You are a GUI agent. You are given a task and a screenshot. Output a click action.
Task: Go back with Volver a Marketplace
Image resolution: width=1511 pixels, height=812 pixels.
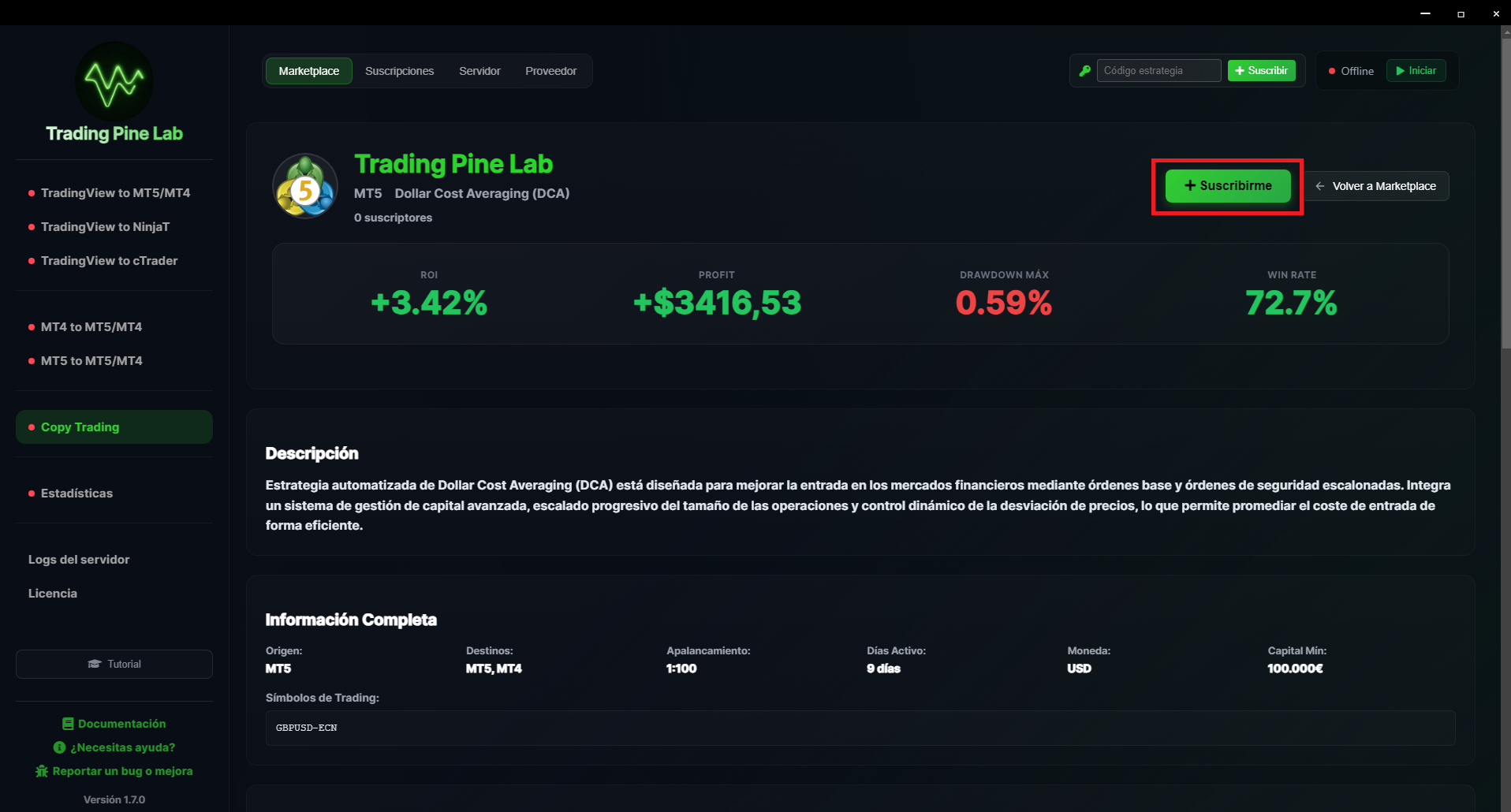tap(1375, 186)
